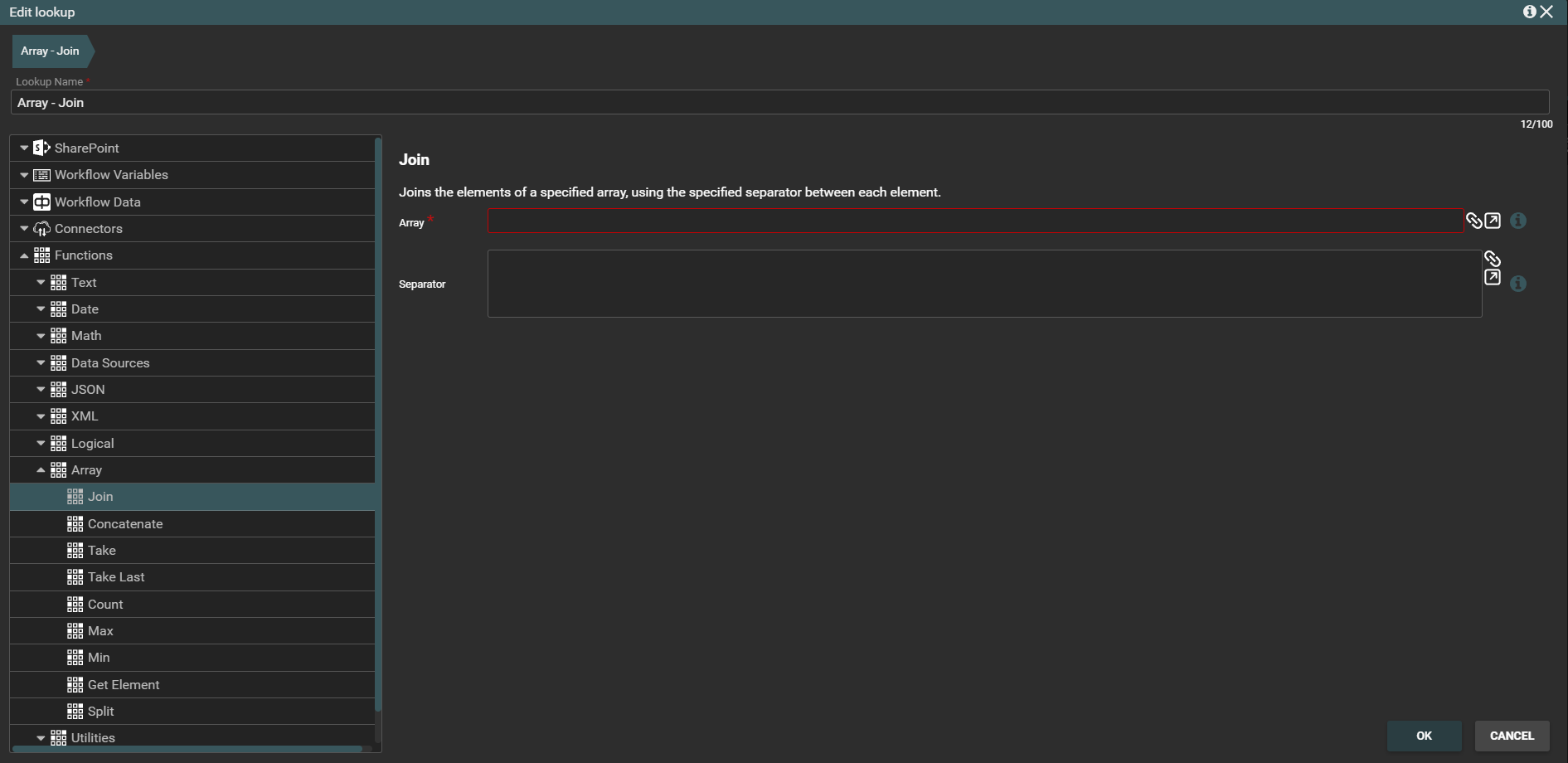Viewport: 1568px width, 763px height.
Task: Click the insert link icon beside Separator field
Action: coord(1493,259)
